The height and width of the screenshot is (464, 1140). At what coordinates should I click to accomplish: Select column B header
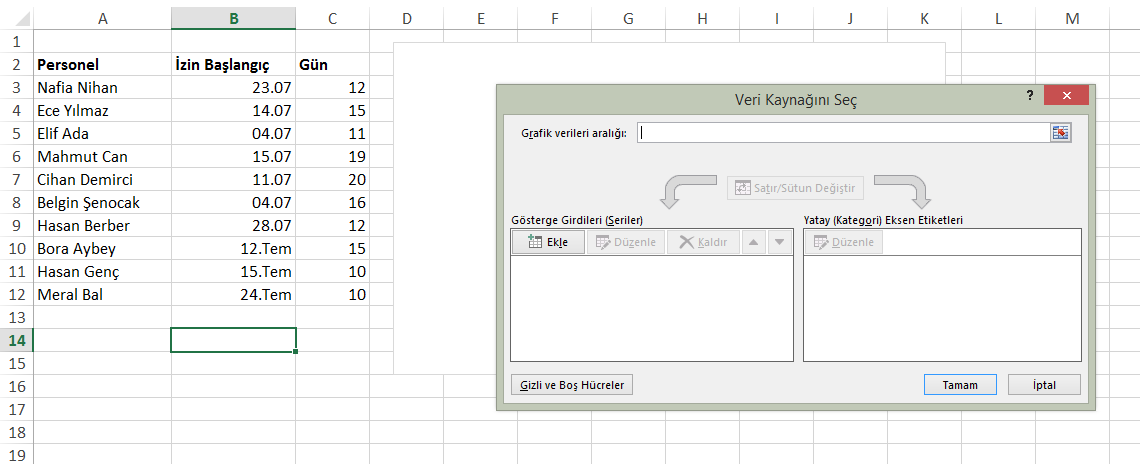[233, 18]
